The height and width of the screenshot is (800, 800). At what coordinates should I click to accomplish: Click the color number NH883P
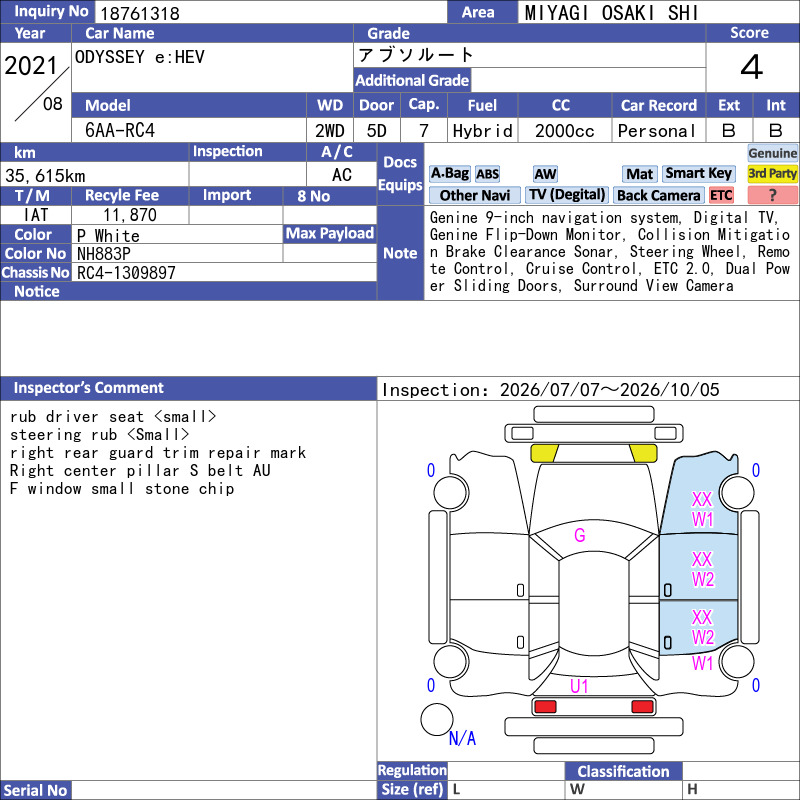104,254
